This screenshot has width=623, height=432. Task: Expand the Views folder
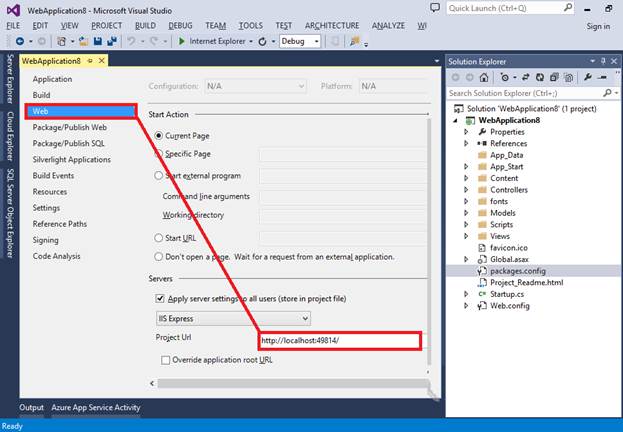click(x=466, y=236)
